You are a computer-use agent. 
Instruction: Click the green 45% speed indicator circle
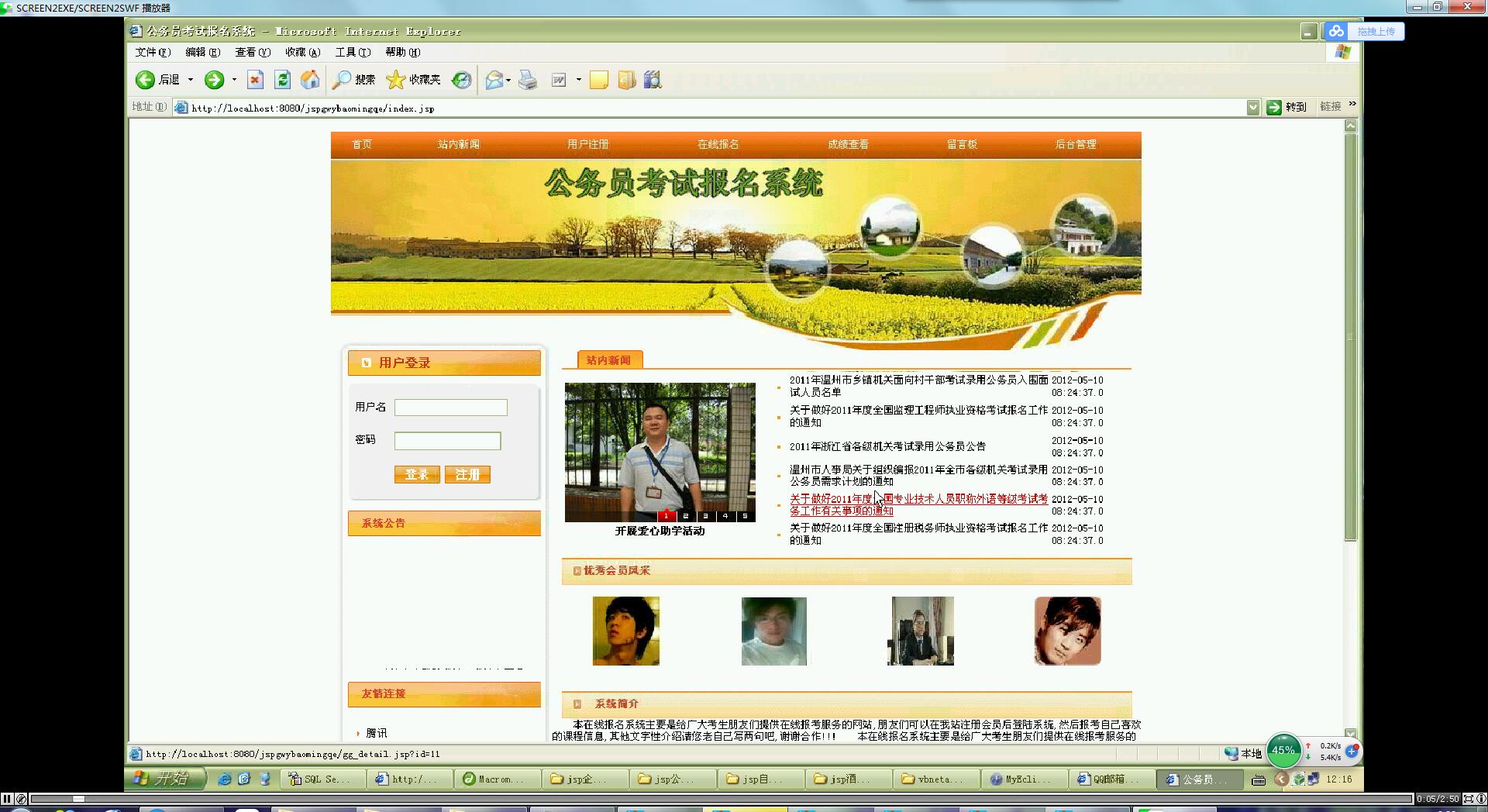pos(1283,750)
